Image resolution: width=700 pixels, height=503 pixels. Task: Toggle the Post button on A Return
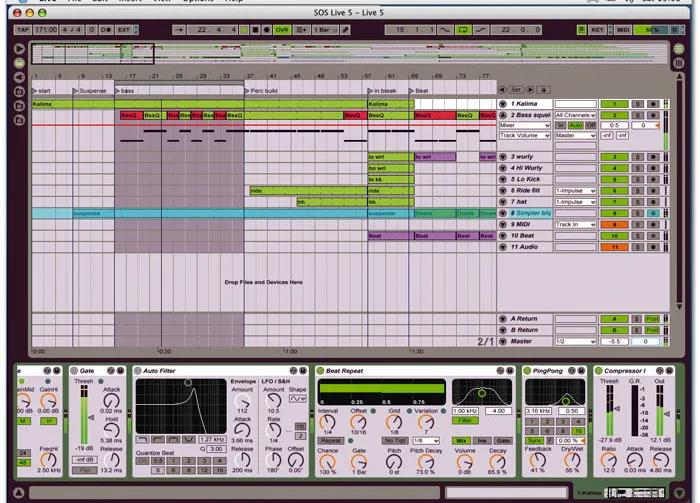pos(652,319)
